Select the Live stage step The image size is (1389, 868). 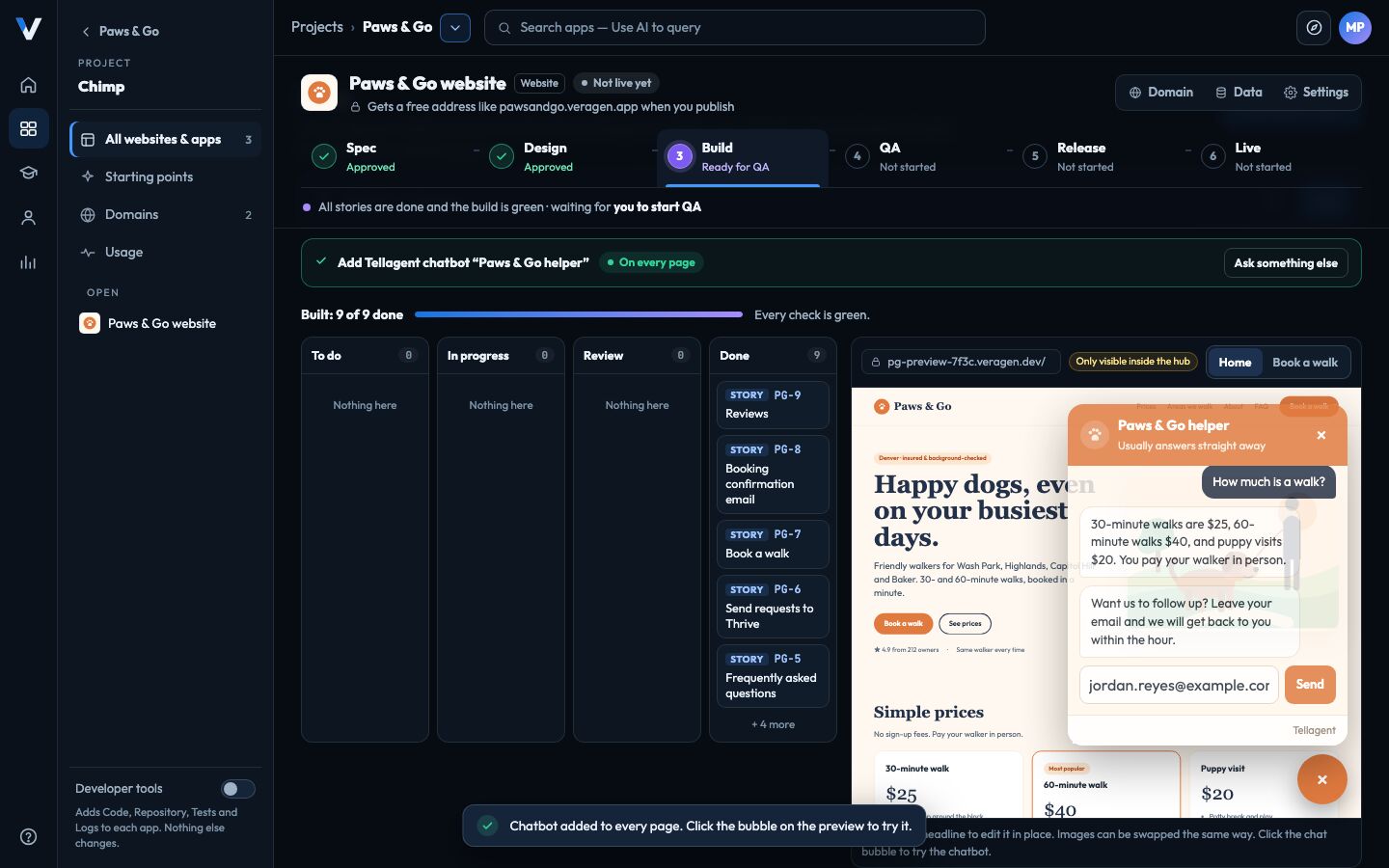point(1275,156)
